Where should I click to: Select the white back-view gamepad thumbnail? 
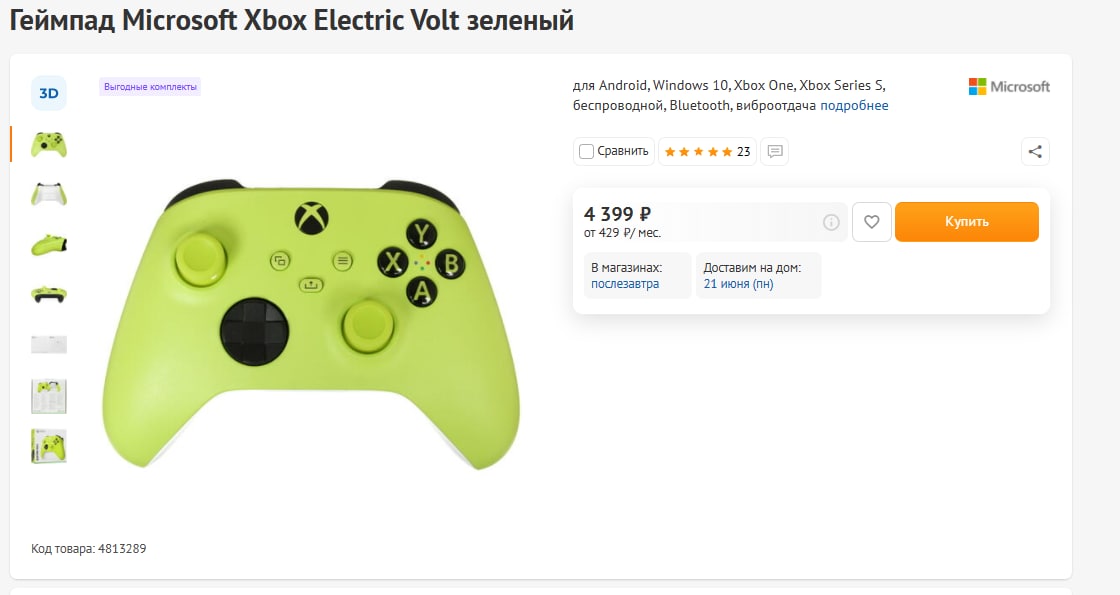(49, 194)
